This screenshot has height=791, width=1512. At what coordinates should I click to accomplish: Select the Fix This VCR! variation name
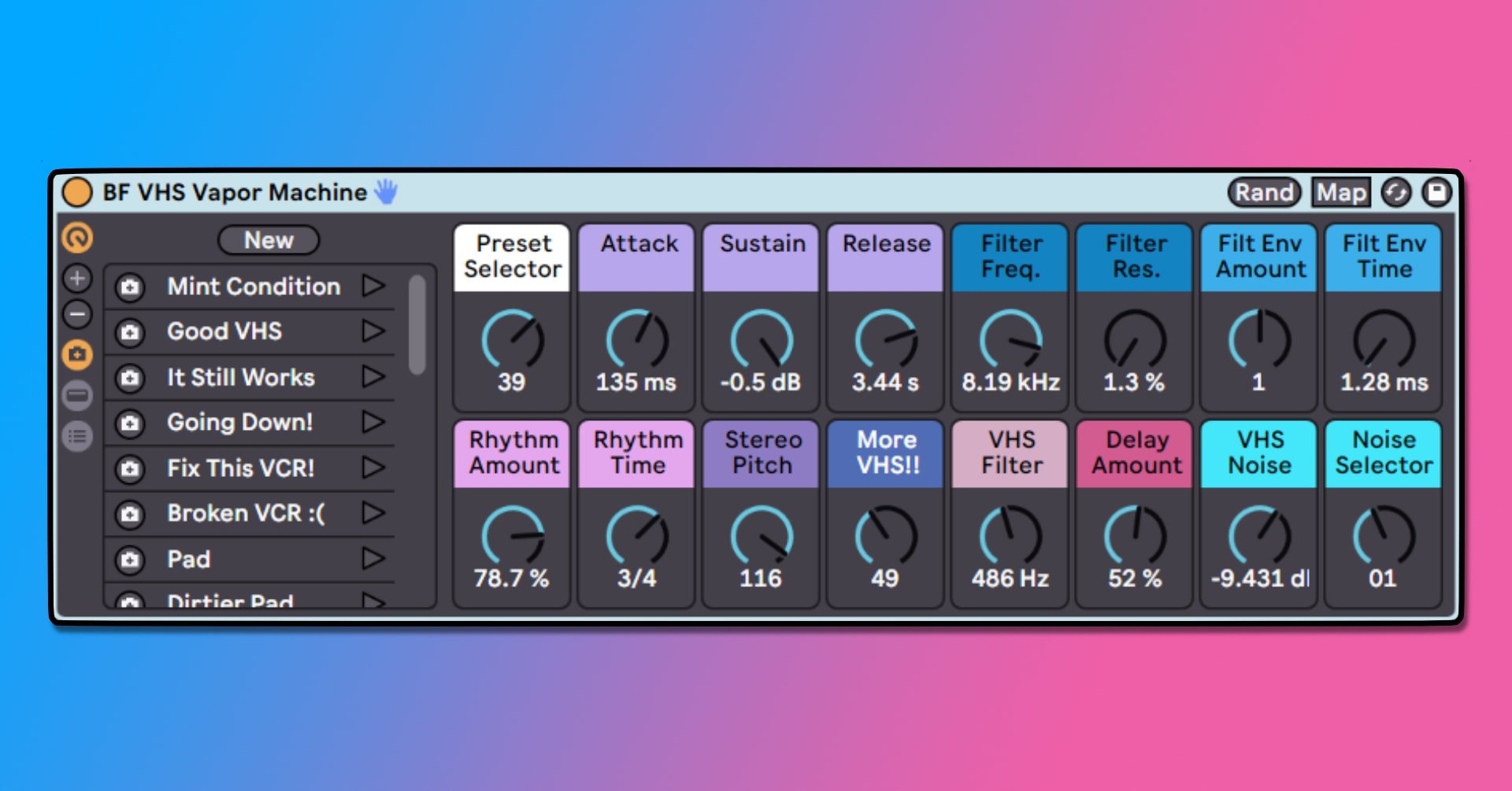(x=241, y=468)
